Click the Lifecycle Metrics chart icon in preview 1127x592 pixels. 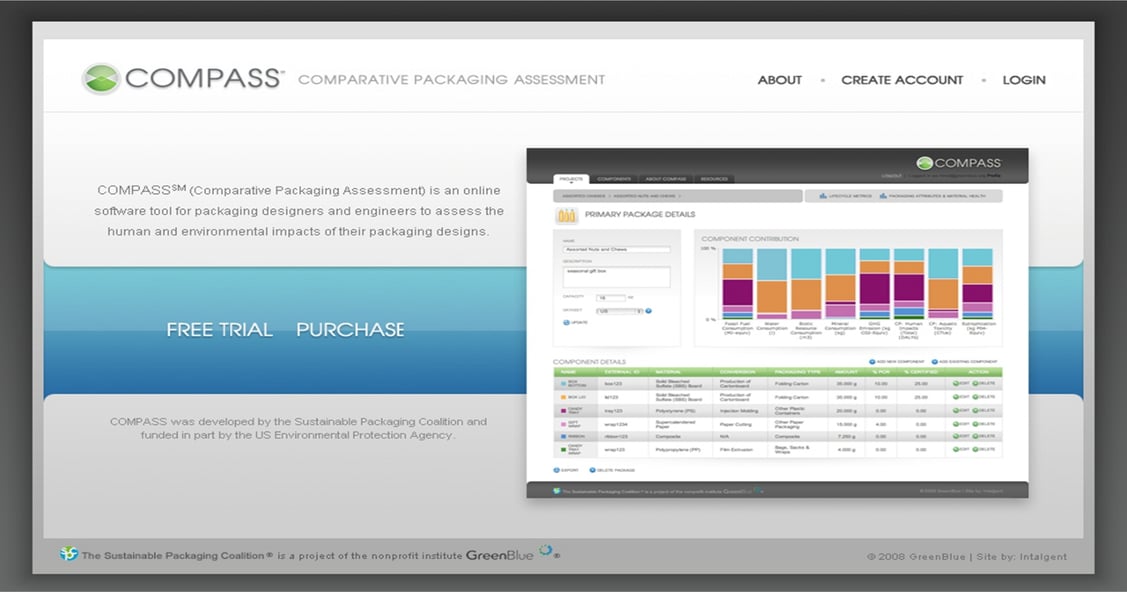coord(823,195)
